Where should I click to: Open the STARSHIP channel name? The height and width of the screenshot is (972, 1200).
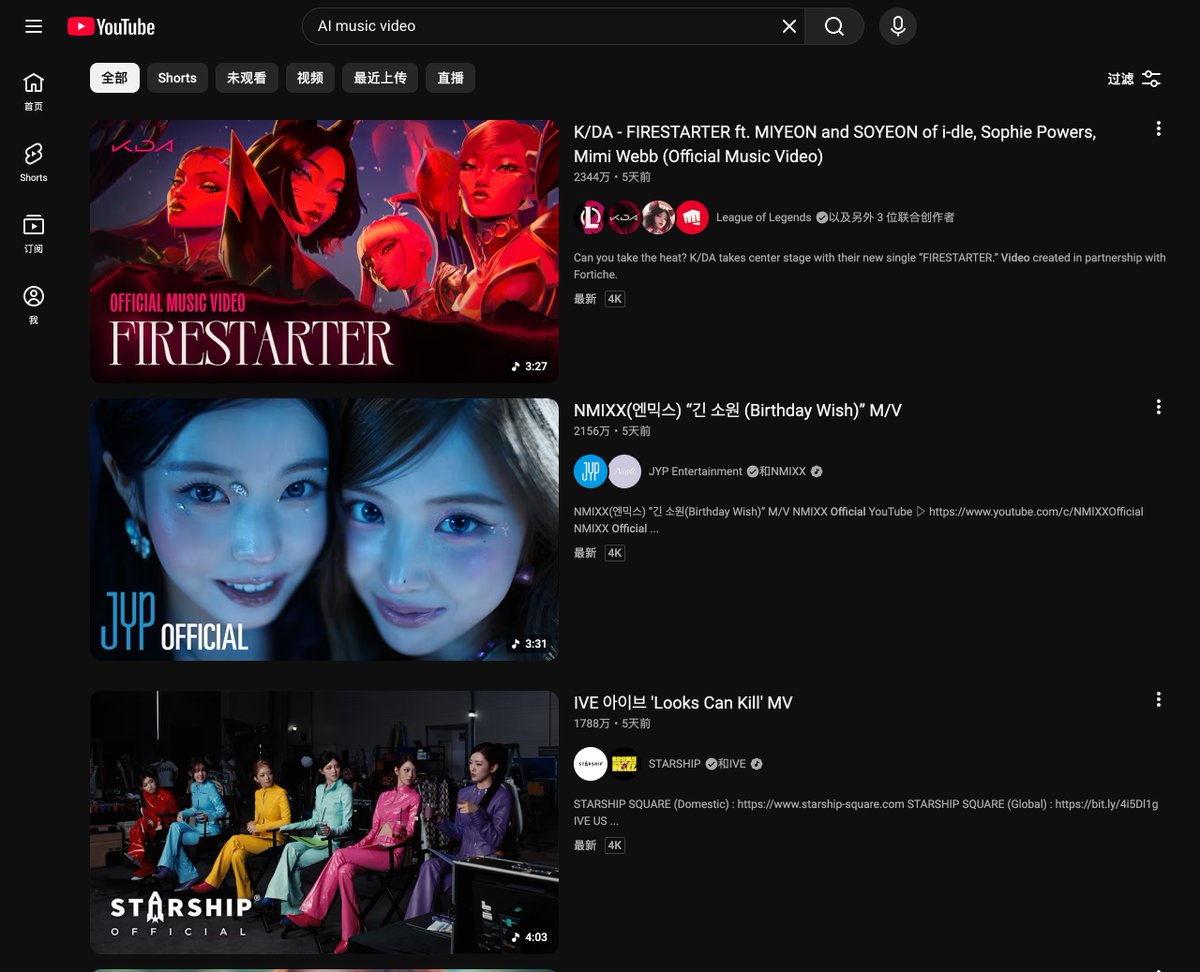click(x=675, y=764)
